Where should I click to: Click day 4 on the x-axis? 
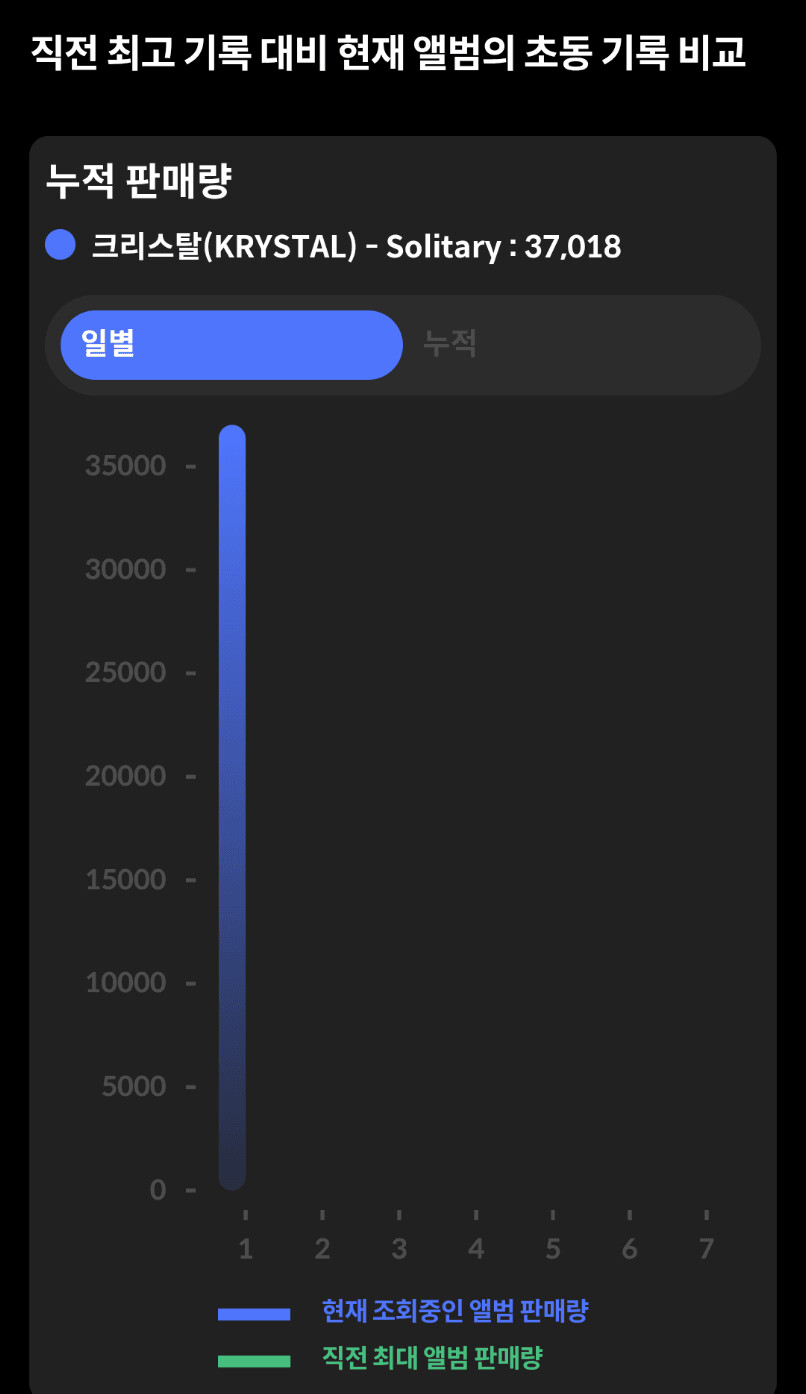point(476,1249)
